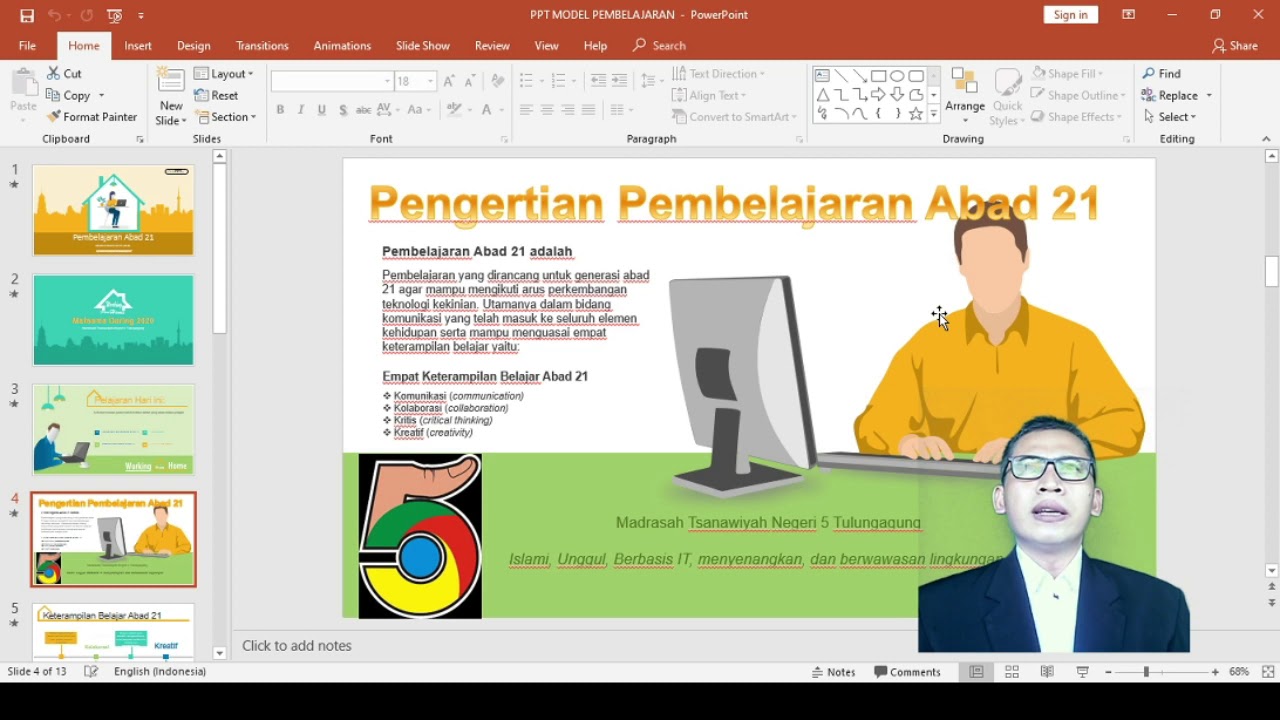
Task: Switch to the Design tab
Action: (x=194, y=46)
